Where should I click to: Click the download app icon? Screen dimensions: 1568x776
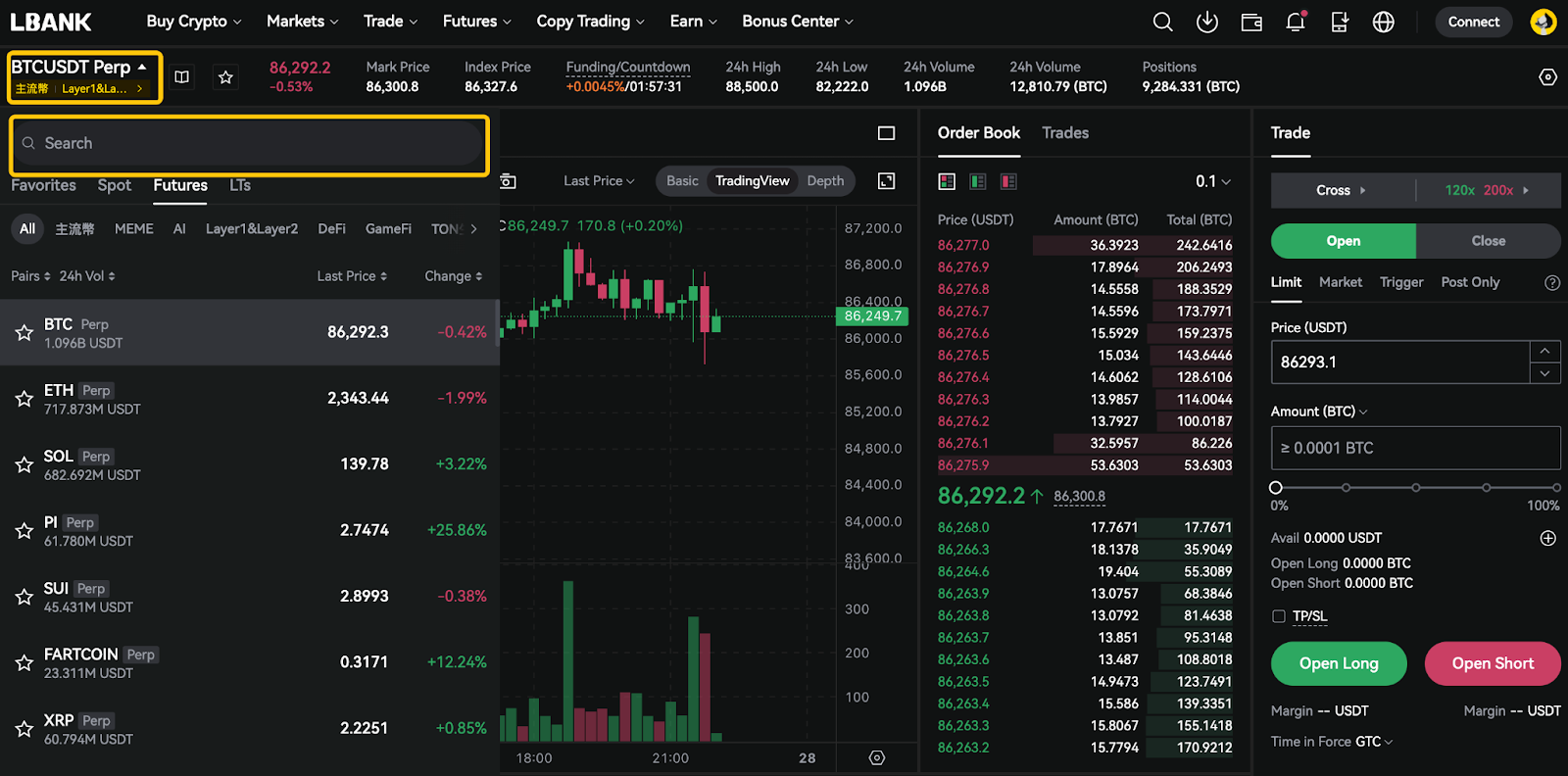click(x=1207, y=22)
